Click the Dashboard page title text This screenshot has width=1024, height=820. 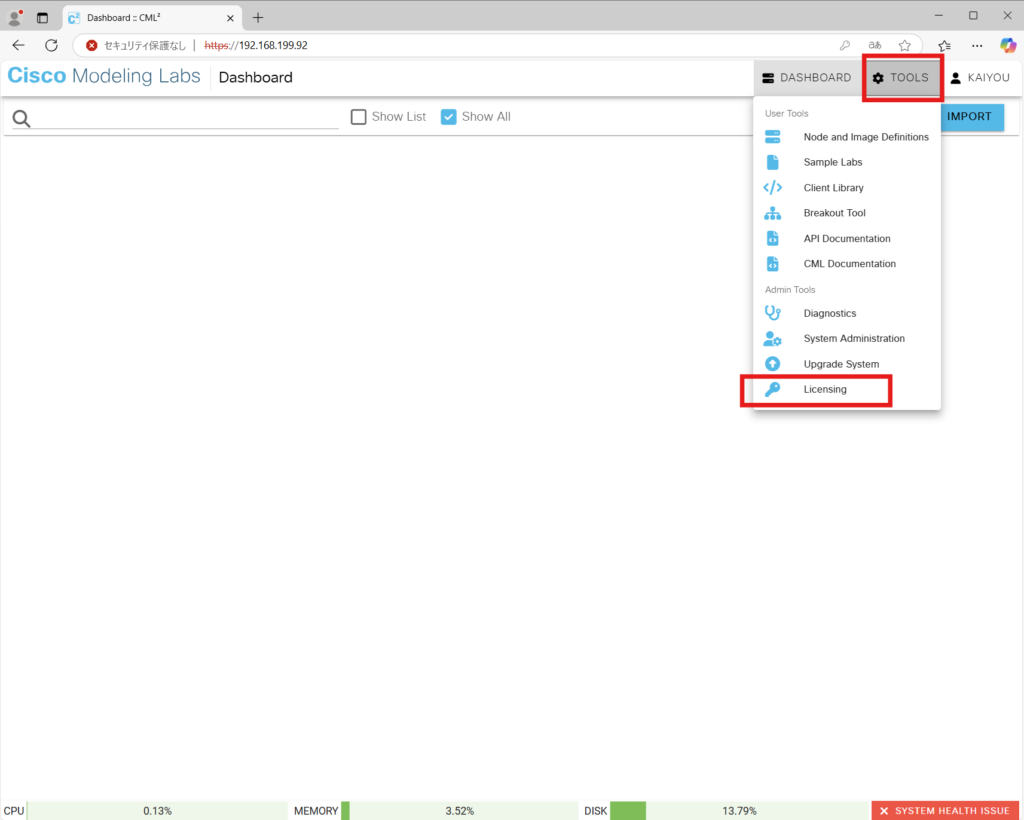[x=255, y=78]
